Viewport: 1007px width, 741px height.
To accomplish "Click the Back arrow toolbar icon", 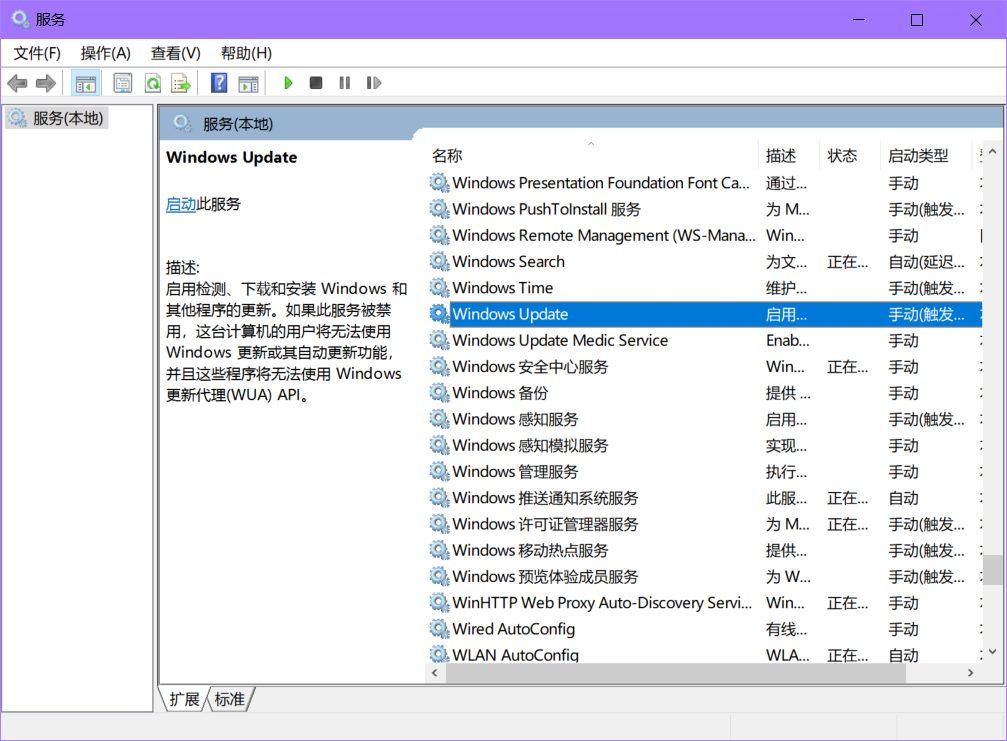I will (x=17, y=83).
